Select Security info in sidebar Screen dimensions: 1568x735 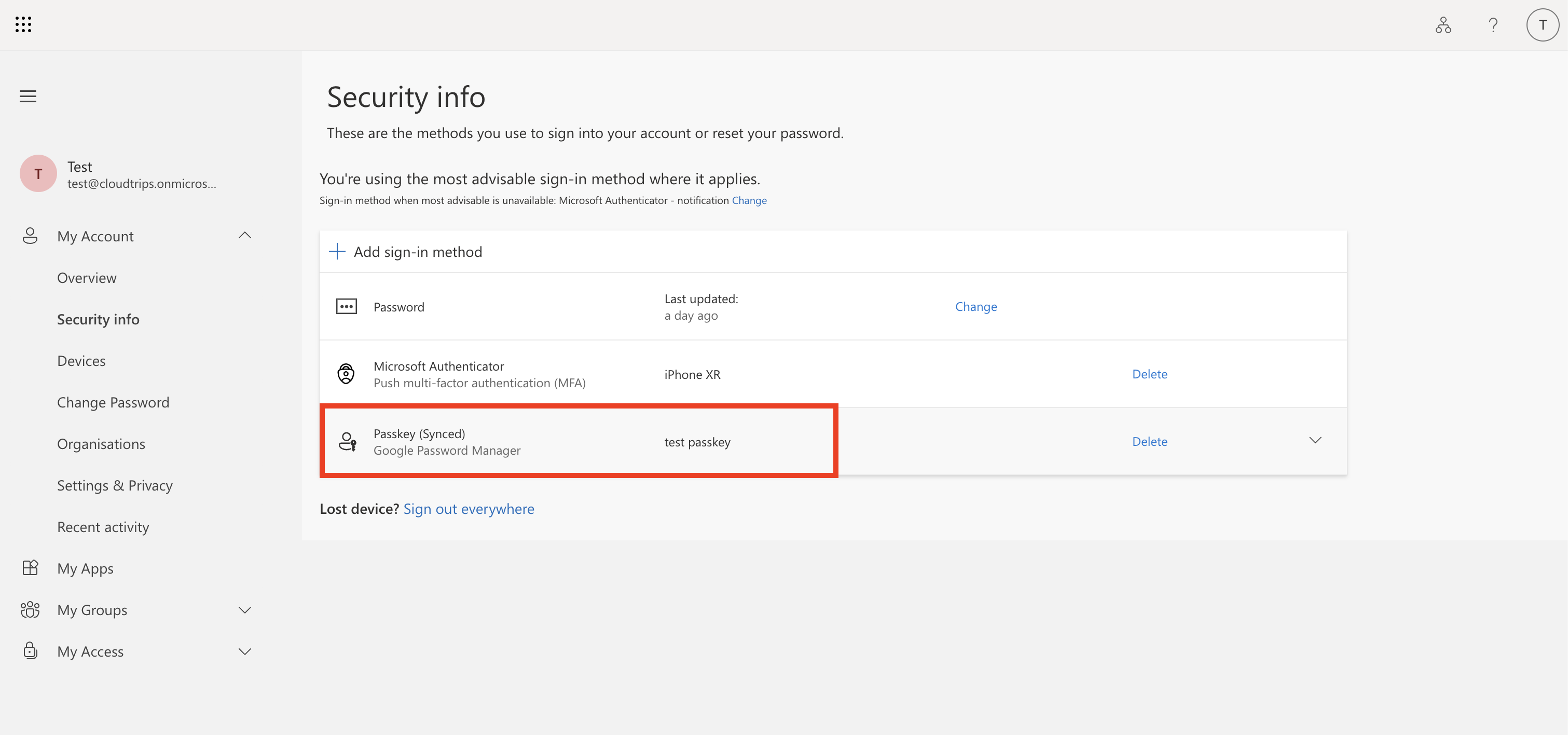pyautogui.click(x=98, y=319)
